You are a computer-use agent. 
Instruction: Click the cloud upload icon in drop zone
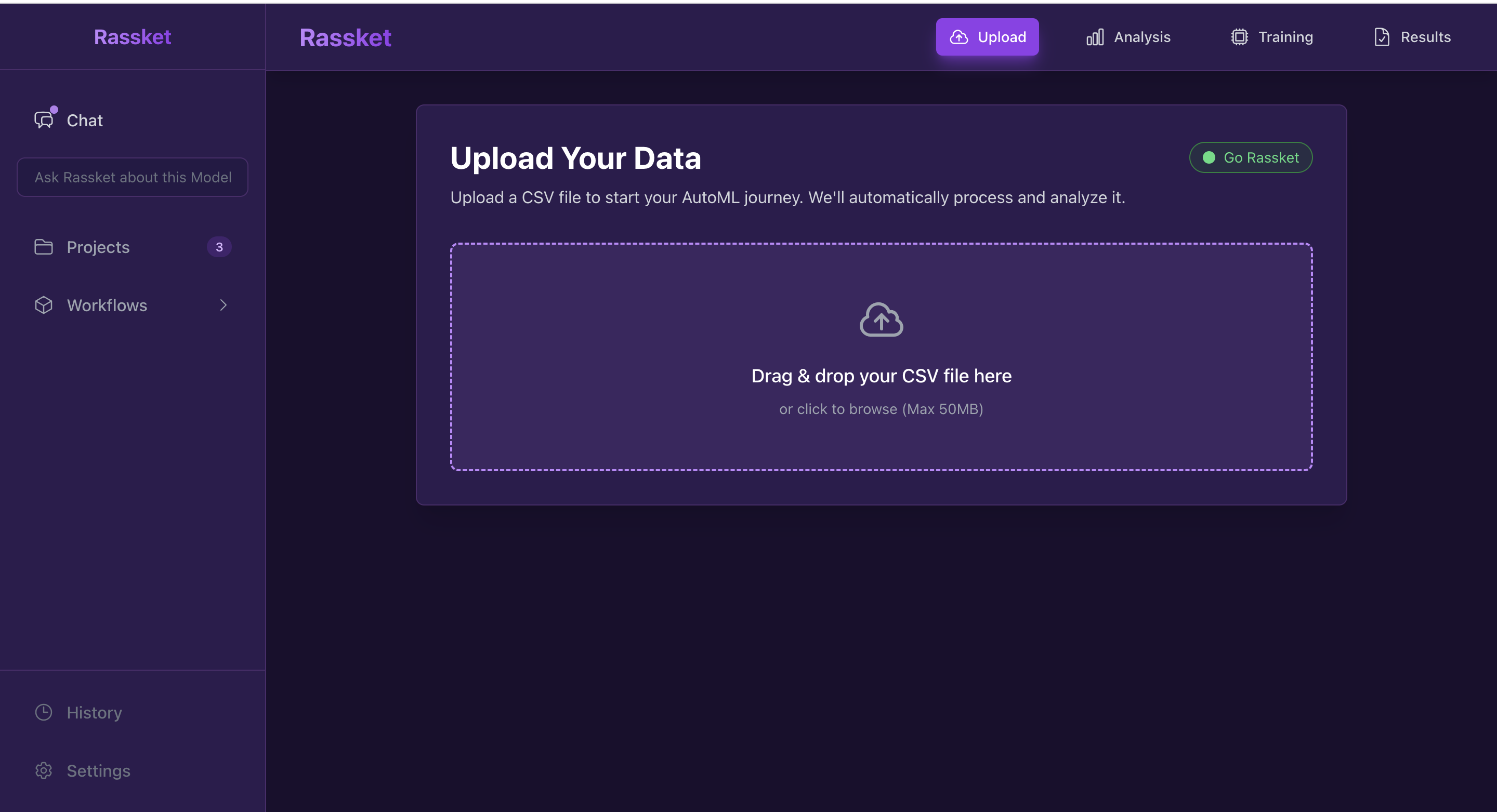click(x=881, y=320)
